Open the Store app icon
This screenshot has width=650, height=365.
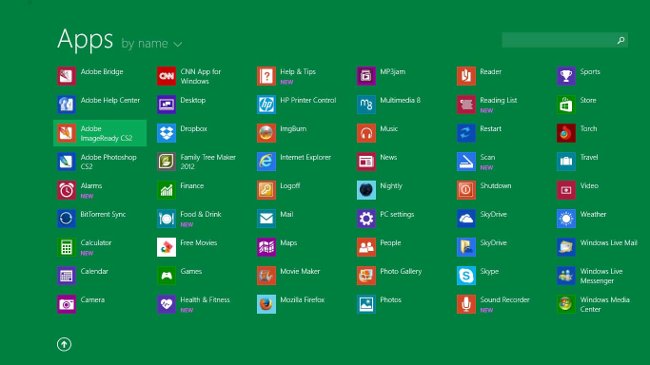(x=566, y=105)
